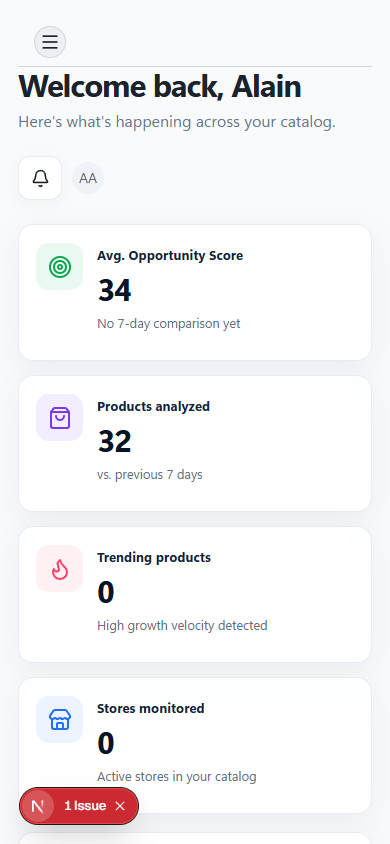Click the blue storefront icon
Viewport: 390px width, 844px height.
(60, 720)
